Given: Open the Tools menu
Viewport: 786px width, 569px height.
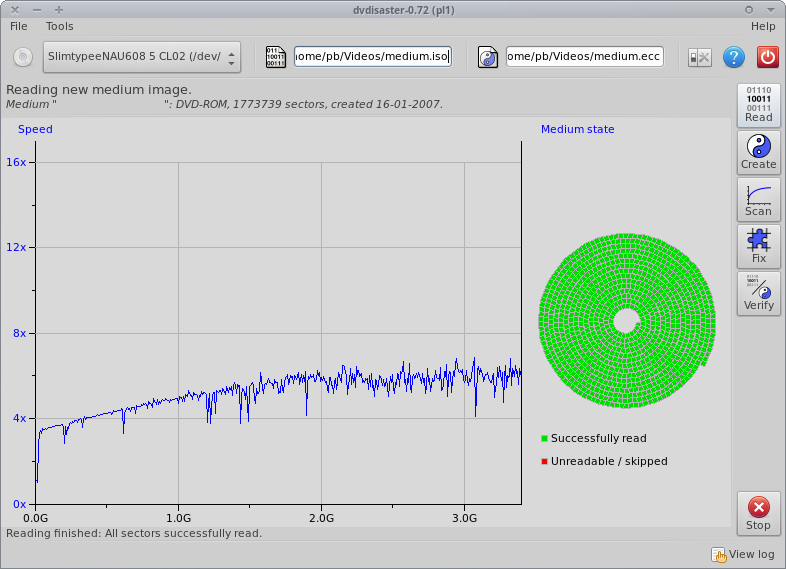Looking at the screenshot, I should click(x=59, y=26).
